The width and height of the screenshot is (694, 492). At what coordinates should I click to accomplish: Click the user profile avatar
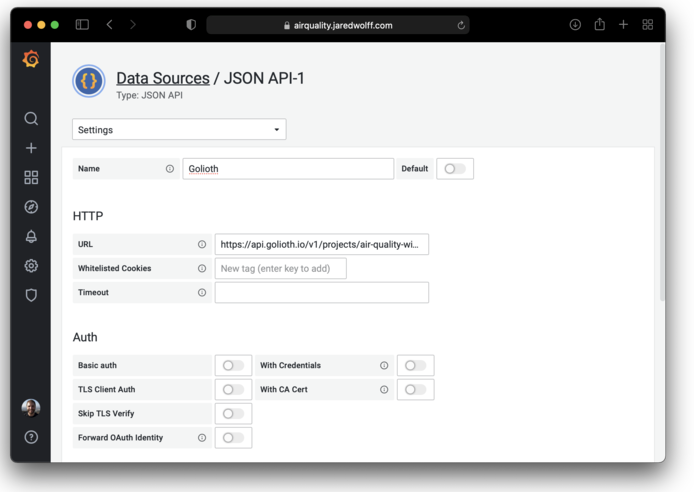pos(31,407)
